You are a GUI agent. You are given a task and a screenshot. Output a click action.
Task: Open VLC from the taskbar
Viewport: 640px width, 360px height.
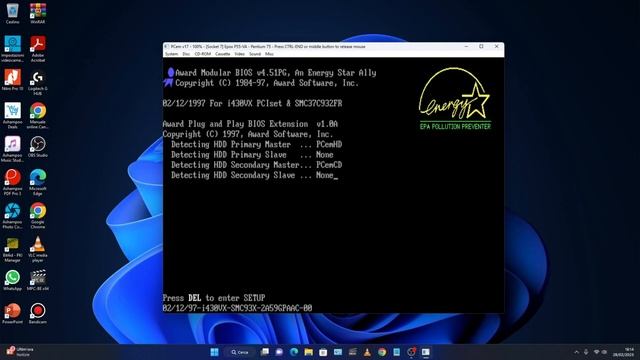point(367,352)
